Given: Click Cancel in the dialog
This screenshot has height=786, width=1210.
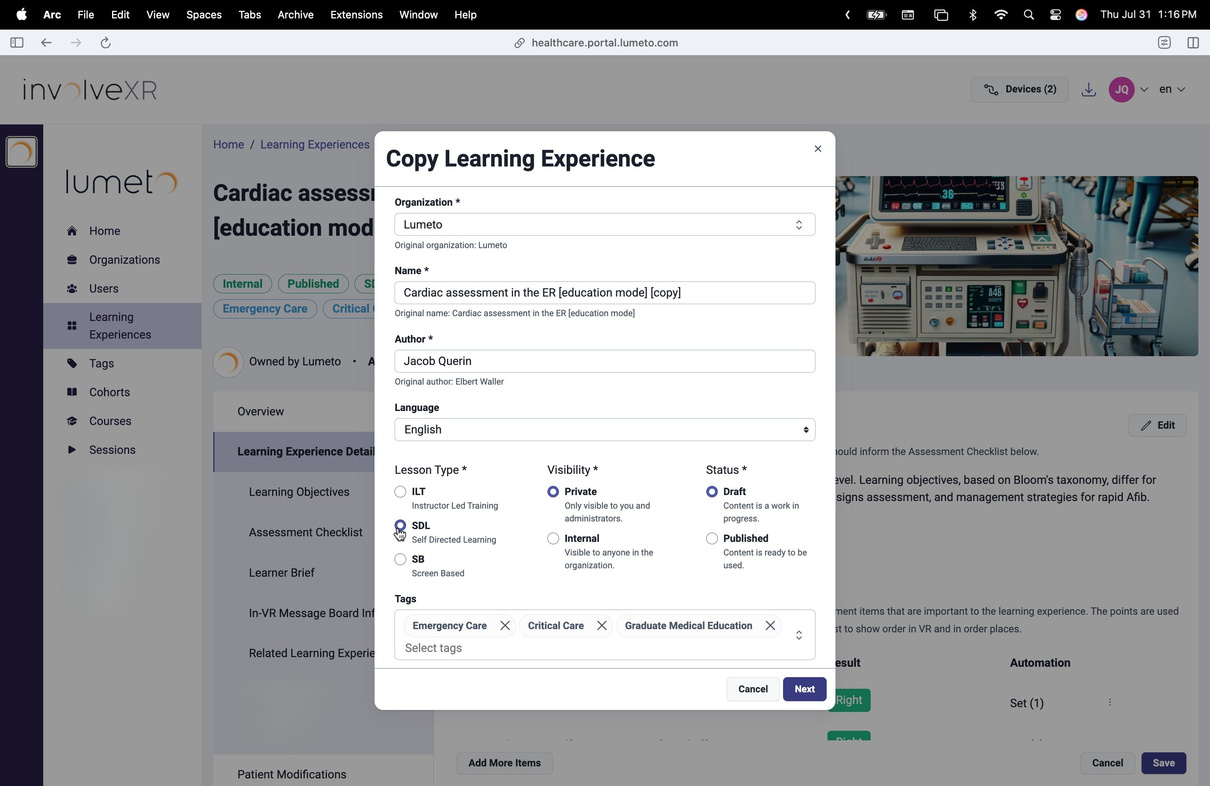Looking at the screenshot, I should click(753, 689).
